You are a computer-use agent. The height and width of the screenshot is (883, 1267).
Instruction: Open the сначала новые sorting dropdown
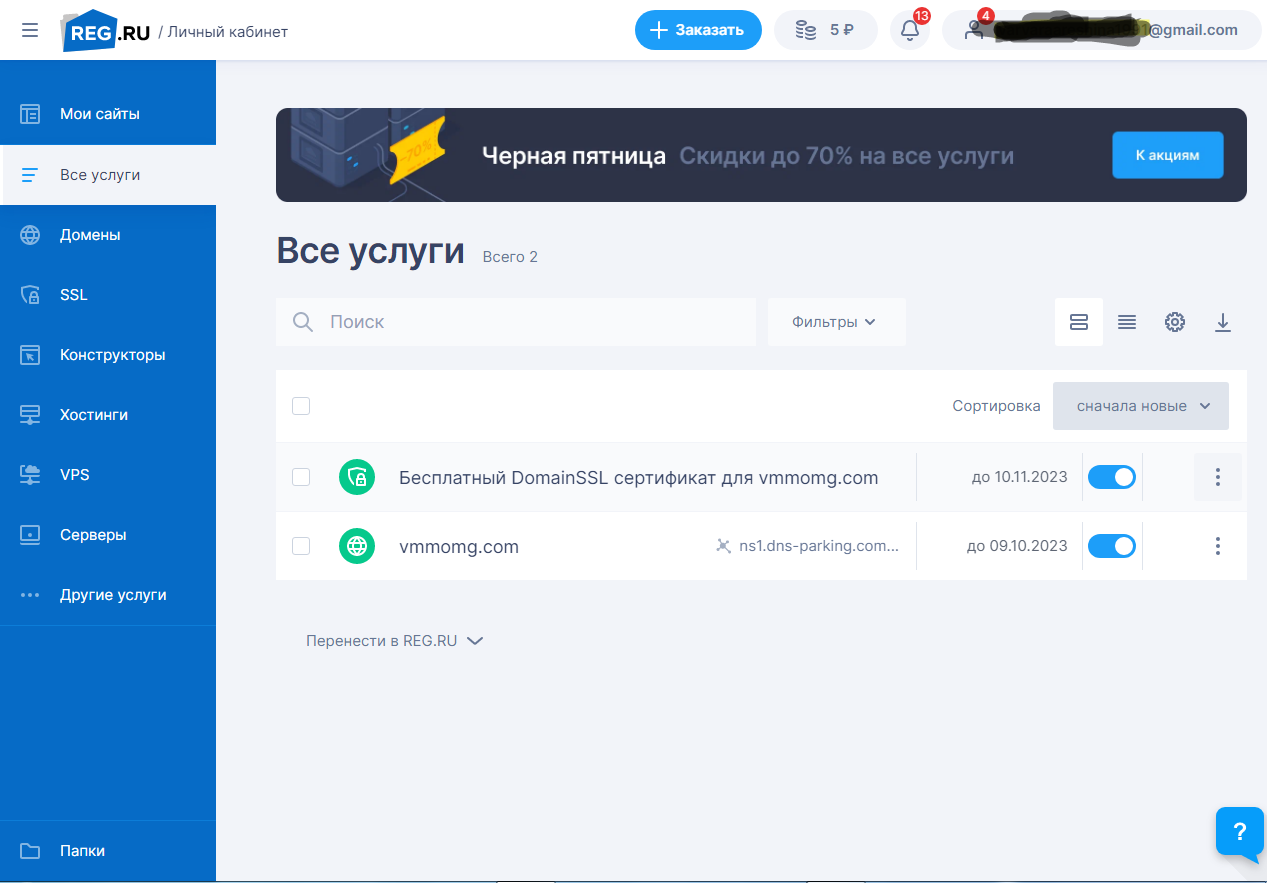[1140, 406]
